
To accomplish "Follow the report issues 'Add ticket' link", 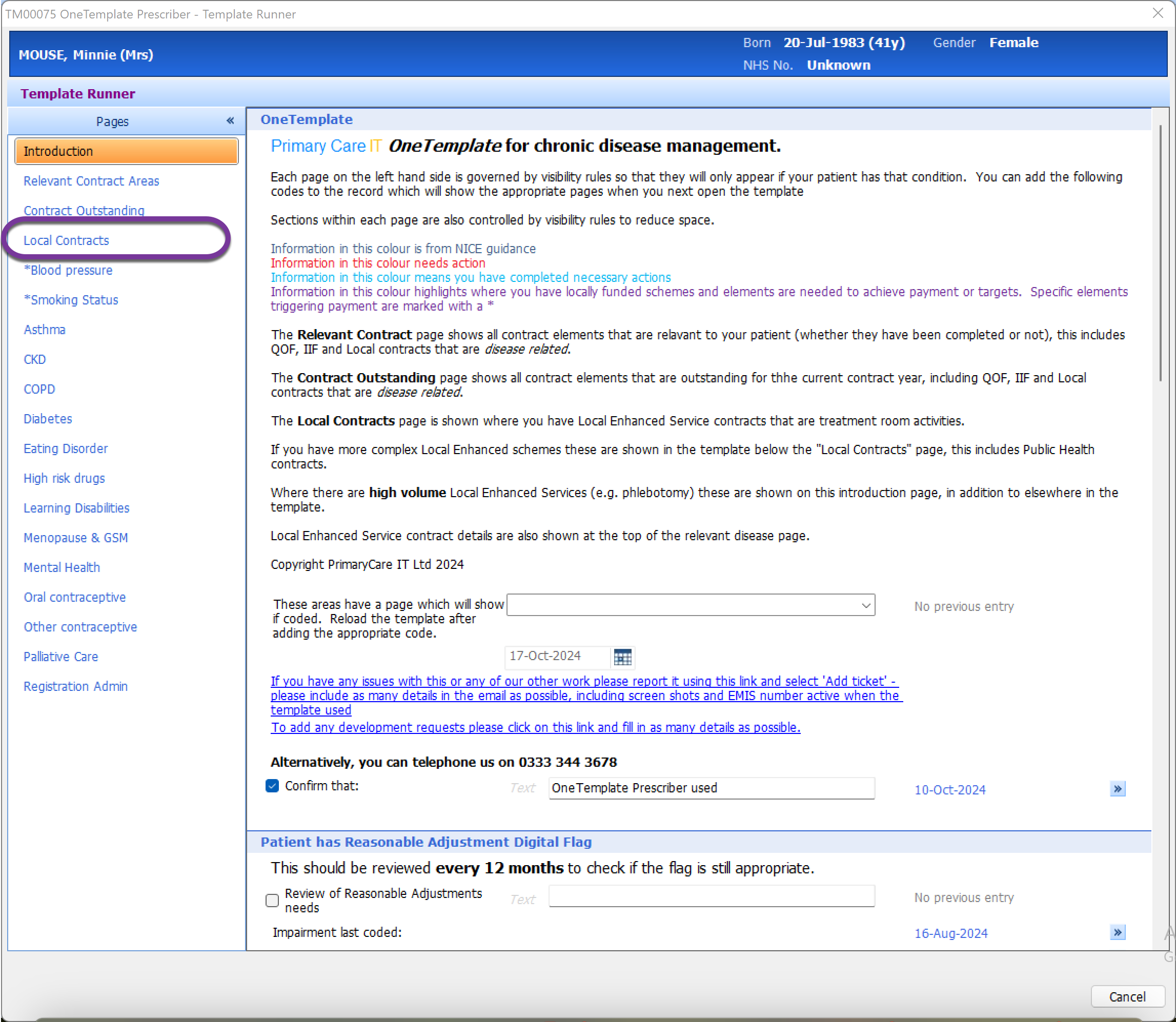I will click(x=586, y=695).
